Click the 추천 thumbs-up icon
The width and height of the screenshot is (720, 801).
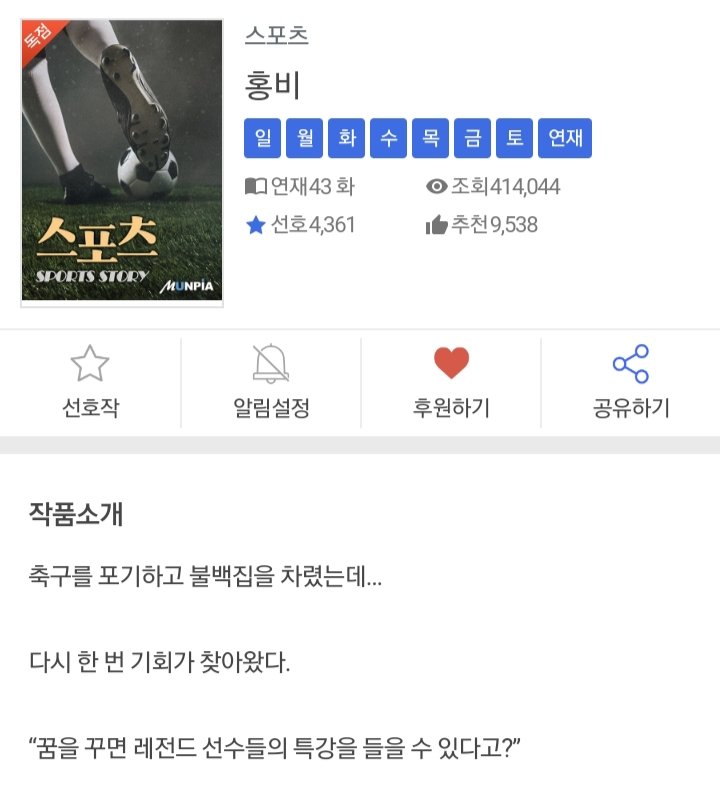[436, 225]
